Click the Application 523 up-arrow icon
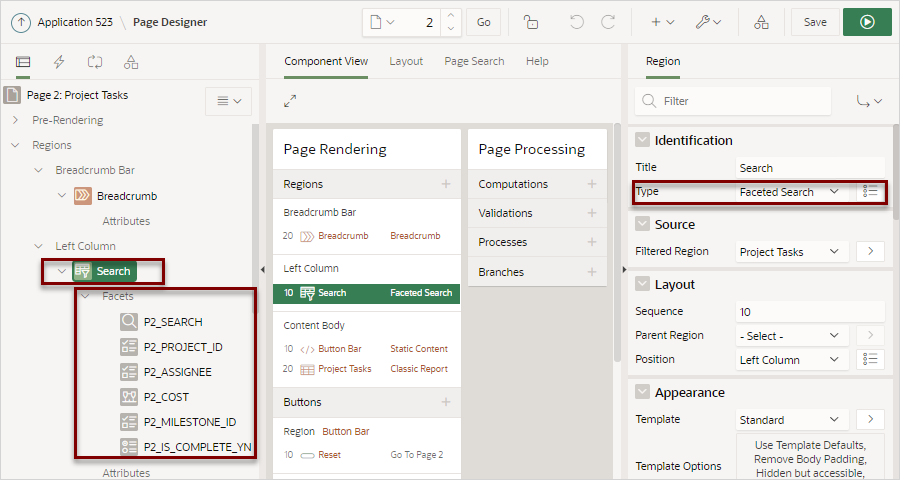 click(x=21, y=22)
